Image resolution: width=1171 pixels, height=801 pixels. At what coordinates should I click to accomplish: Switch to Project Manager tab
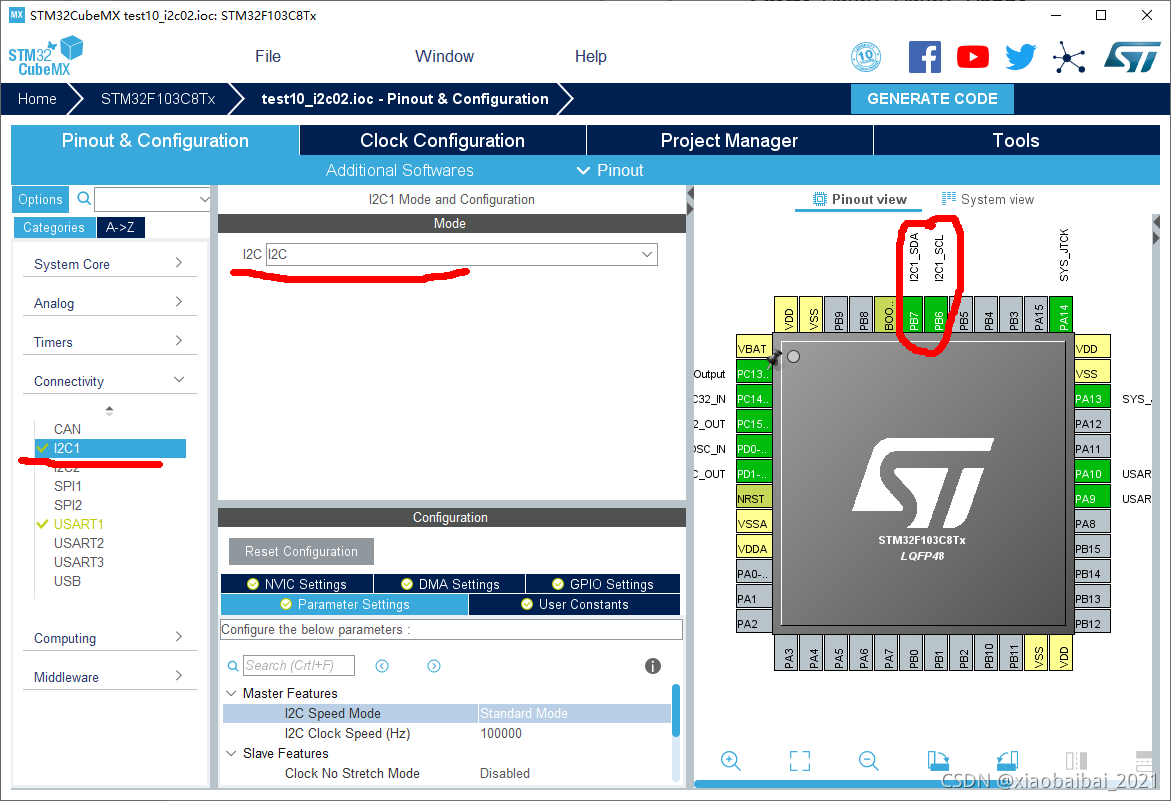tap(730, 140)
